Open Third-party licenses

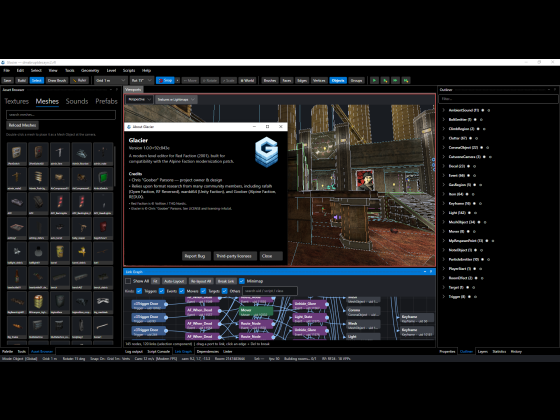pyautogui.click(x=234, y=256)
